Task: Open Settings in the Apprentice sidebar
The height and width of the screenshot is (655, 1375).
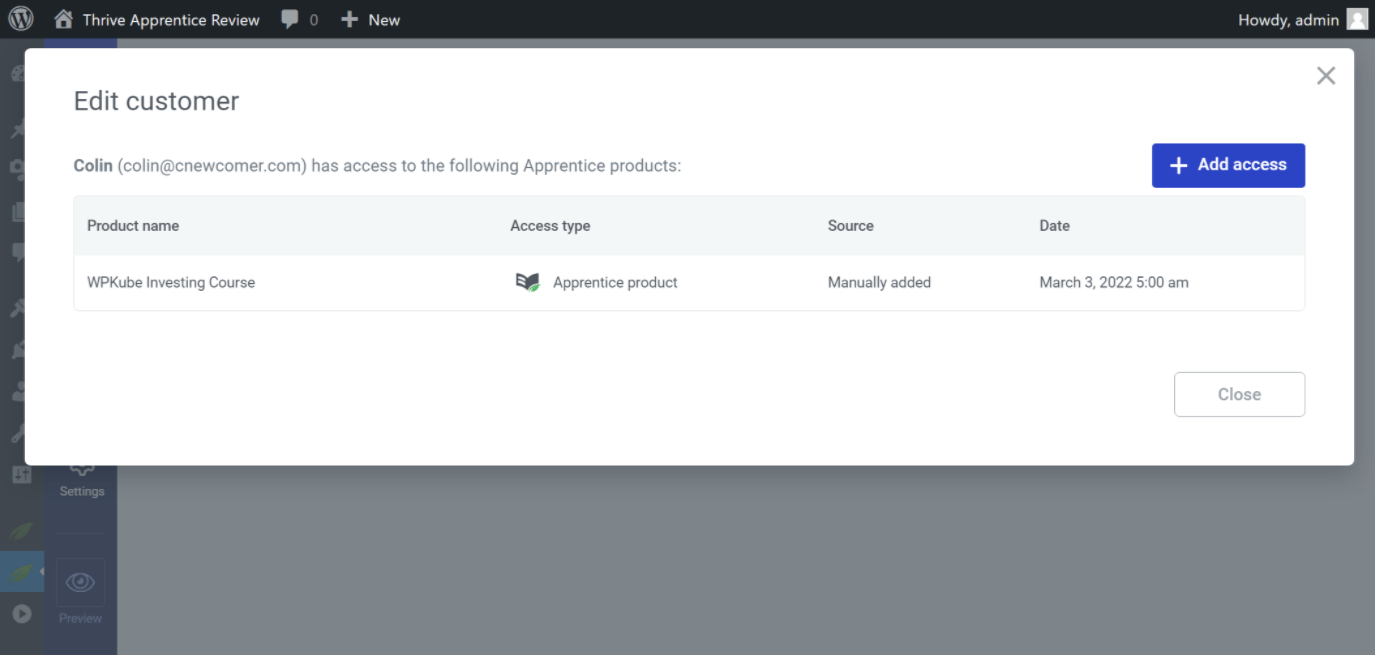Action: [81, 480]
